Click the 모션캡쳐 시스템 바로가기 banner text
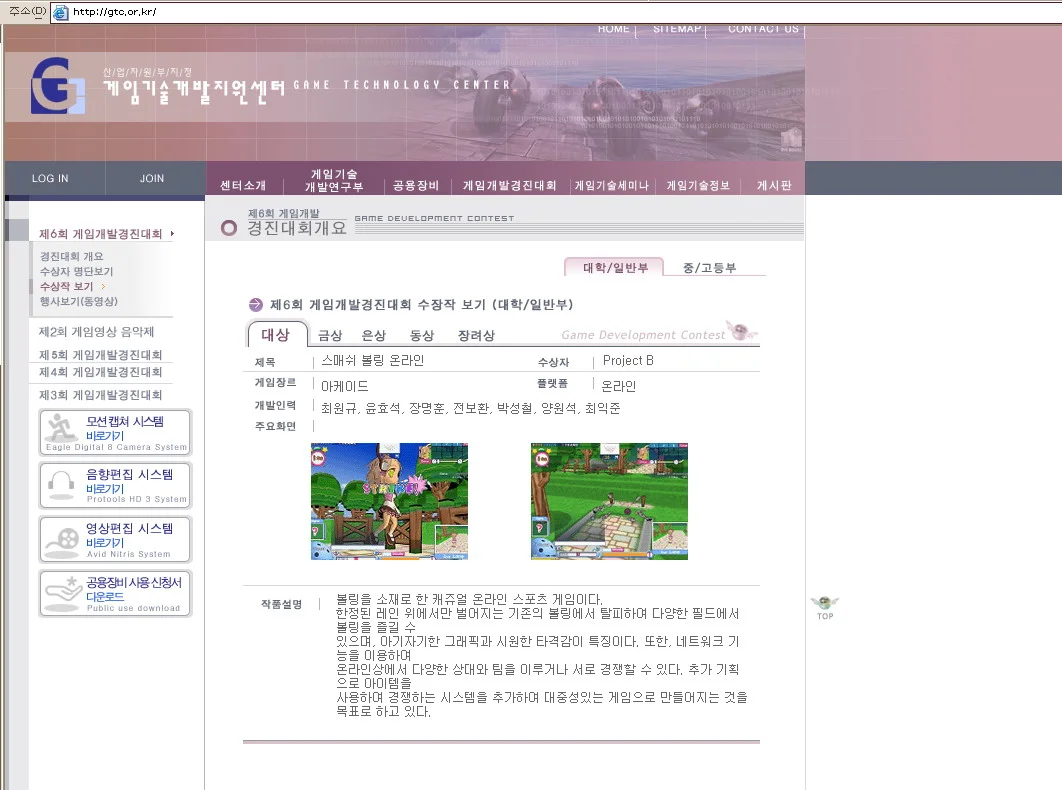Image resolution: width=1062 pixels, height=790 pixels. [125, 428]
